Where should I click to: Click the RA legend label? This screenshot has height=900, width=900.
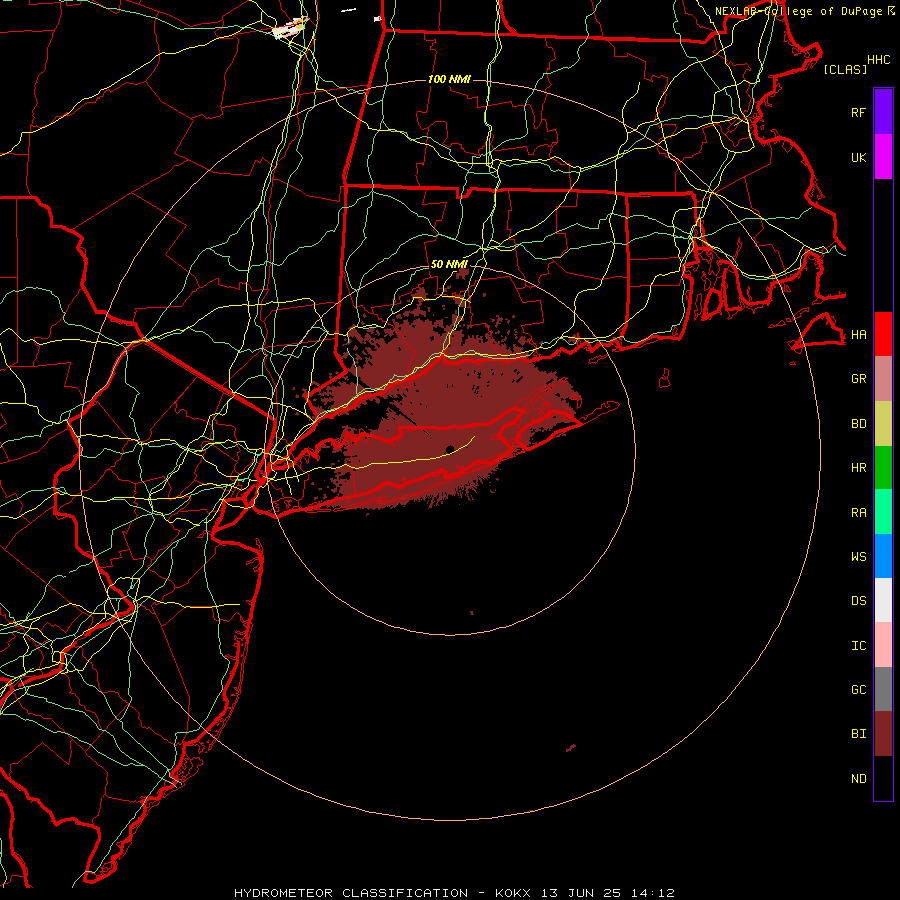pyautogui.click(x=858, y=513)
